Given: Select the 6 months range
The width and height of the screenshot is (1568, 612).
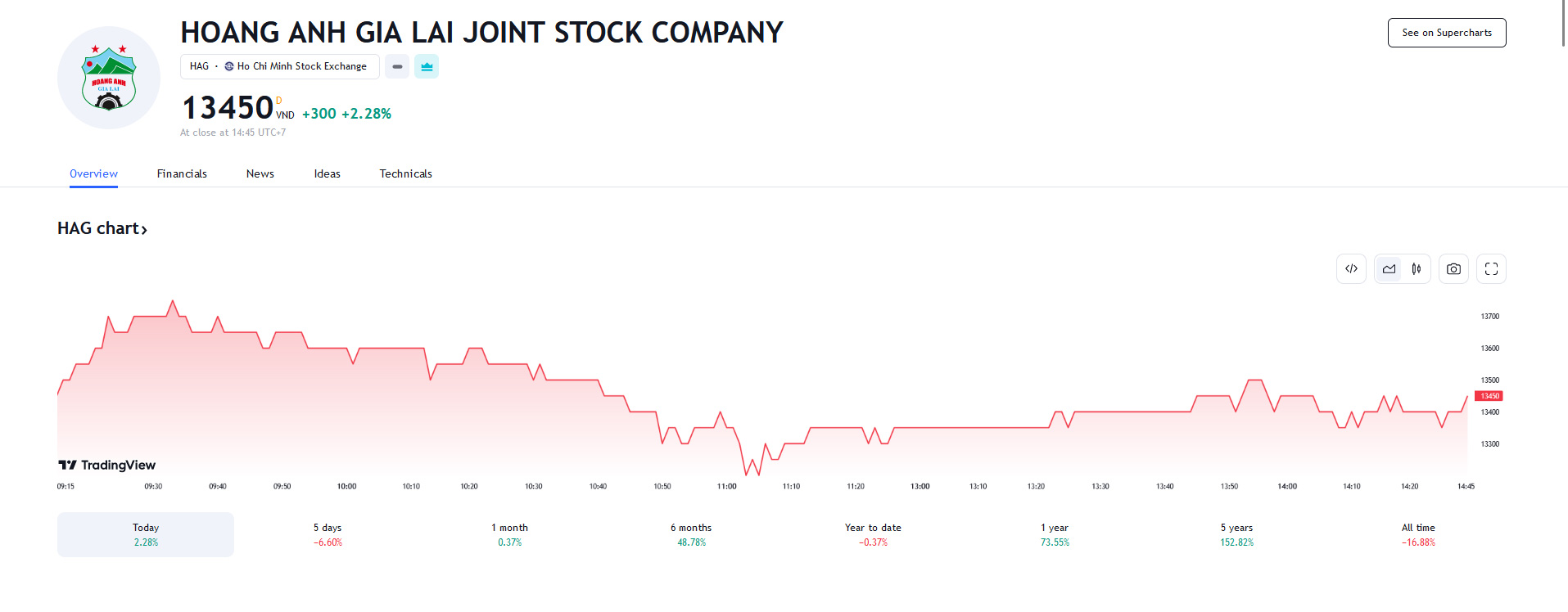Looking at the screenshot, I should [691, 534].
